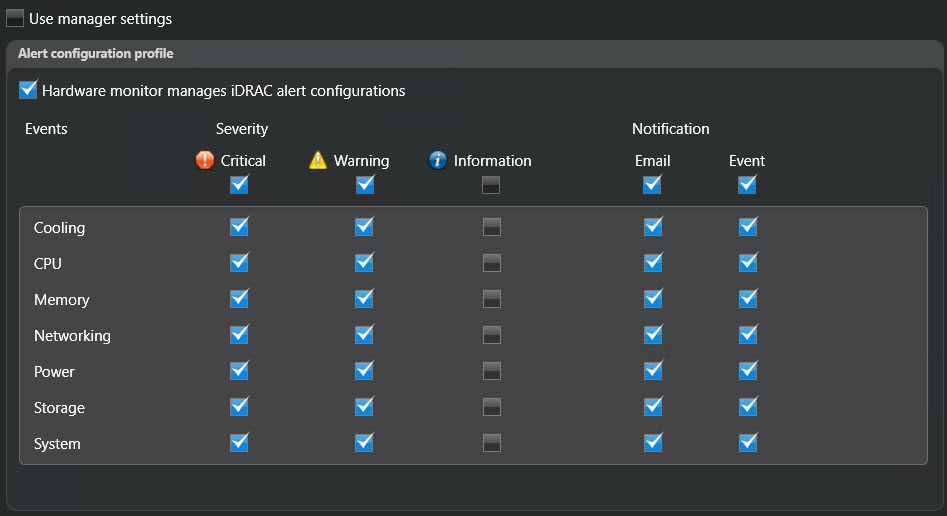This screenshot has width=947, height=516.
Task: Enable the Use manager settings checkbox
Action: 15,18
